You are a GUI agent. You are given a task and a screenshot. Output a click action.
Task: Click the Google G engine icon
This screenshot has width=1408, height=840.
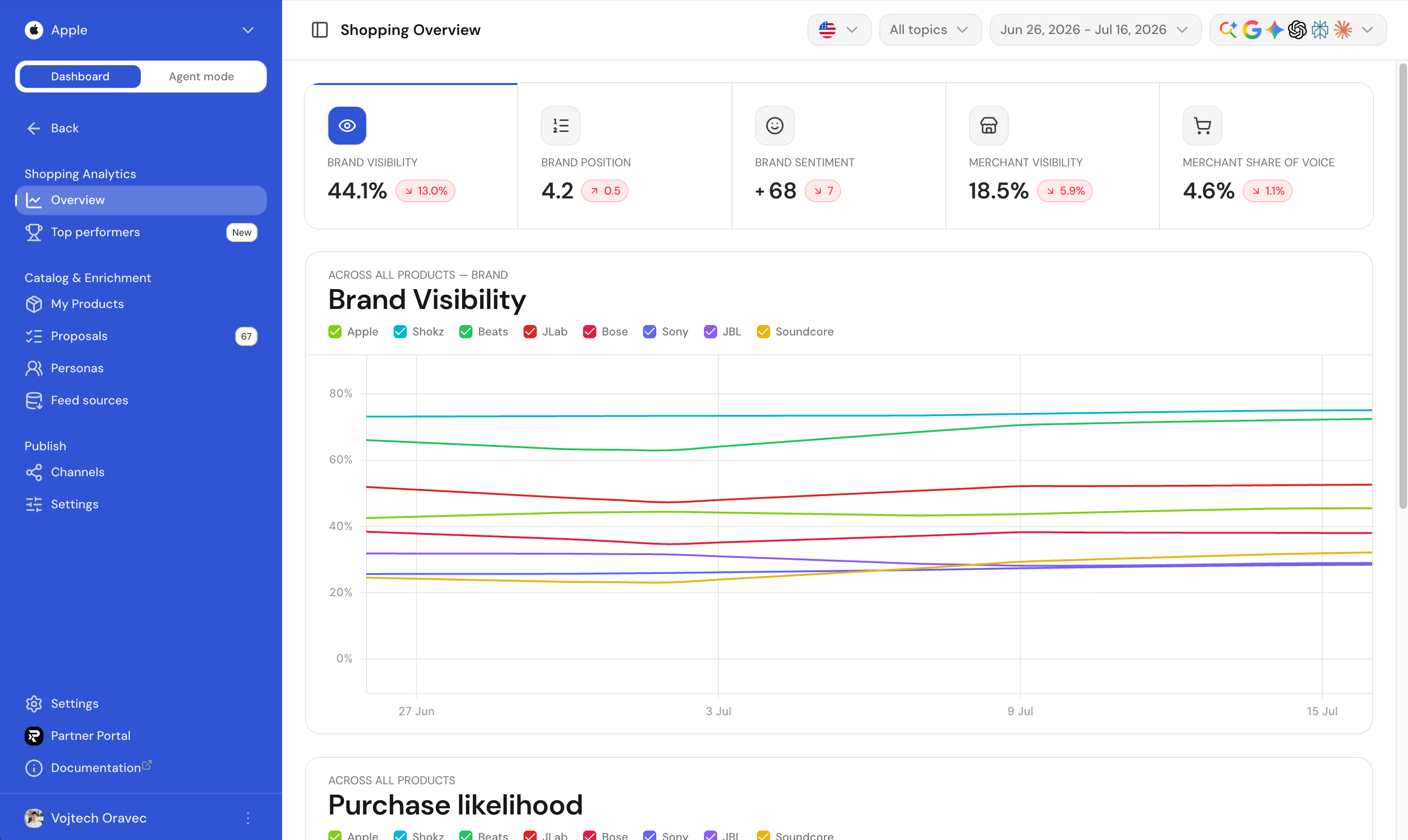(x=1252, y=30)
